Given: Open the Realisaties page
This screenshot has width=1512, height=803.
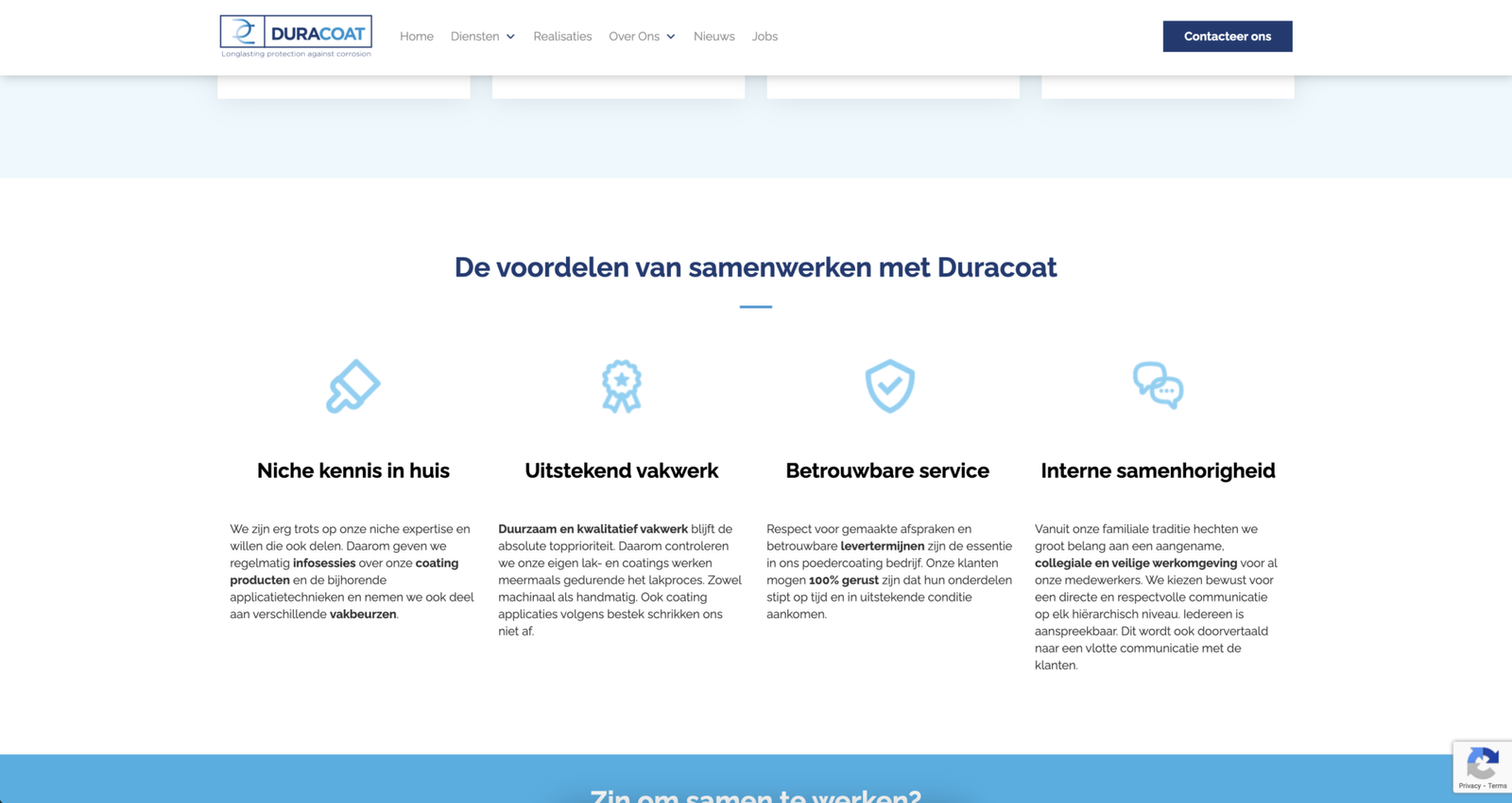Looking at the screenshot, I should coord(562,36).
